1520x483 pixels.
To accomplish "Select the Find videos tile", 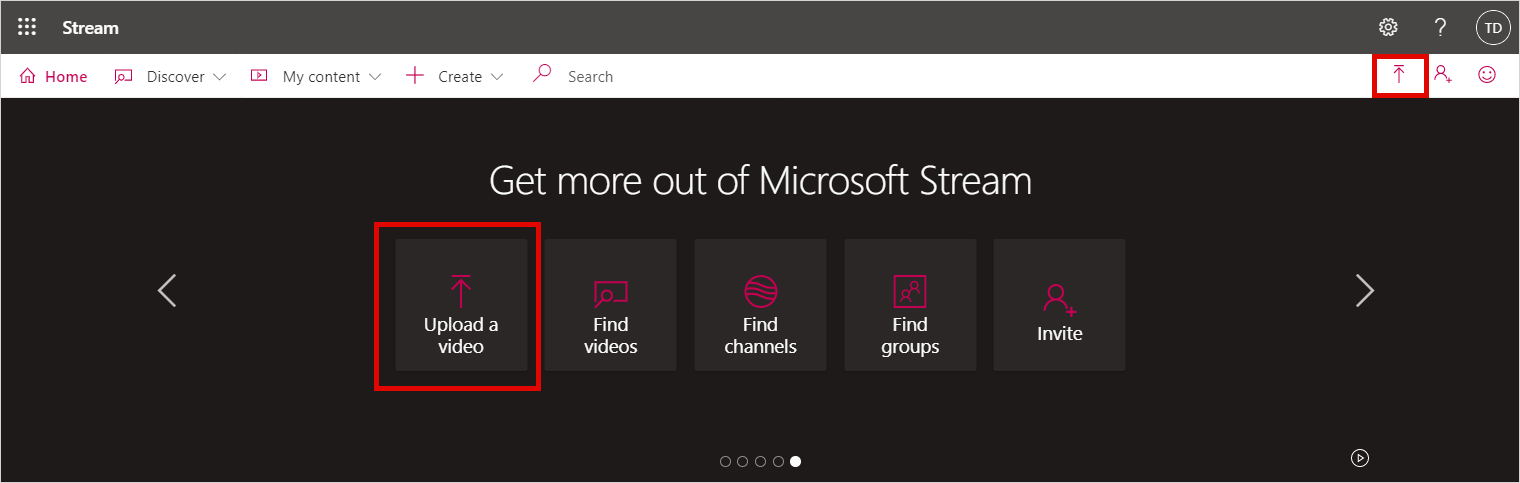I will click(610, 305).
